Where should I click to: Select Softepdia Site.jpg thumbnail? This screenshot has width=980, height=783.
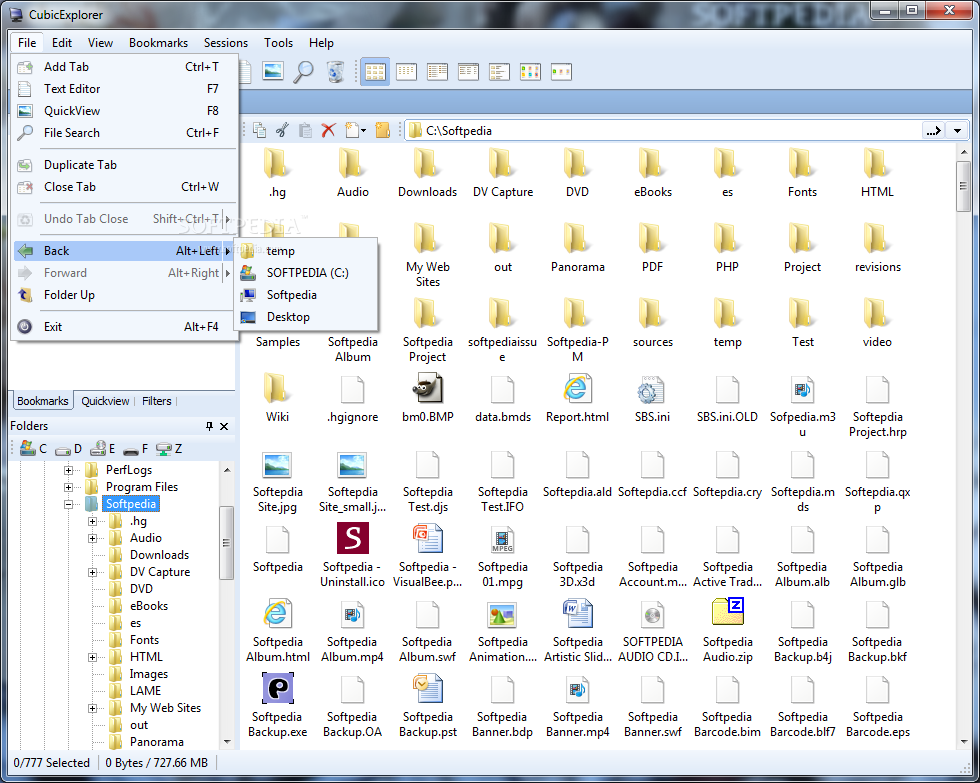click(278, 480)
